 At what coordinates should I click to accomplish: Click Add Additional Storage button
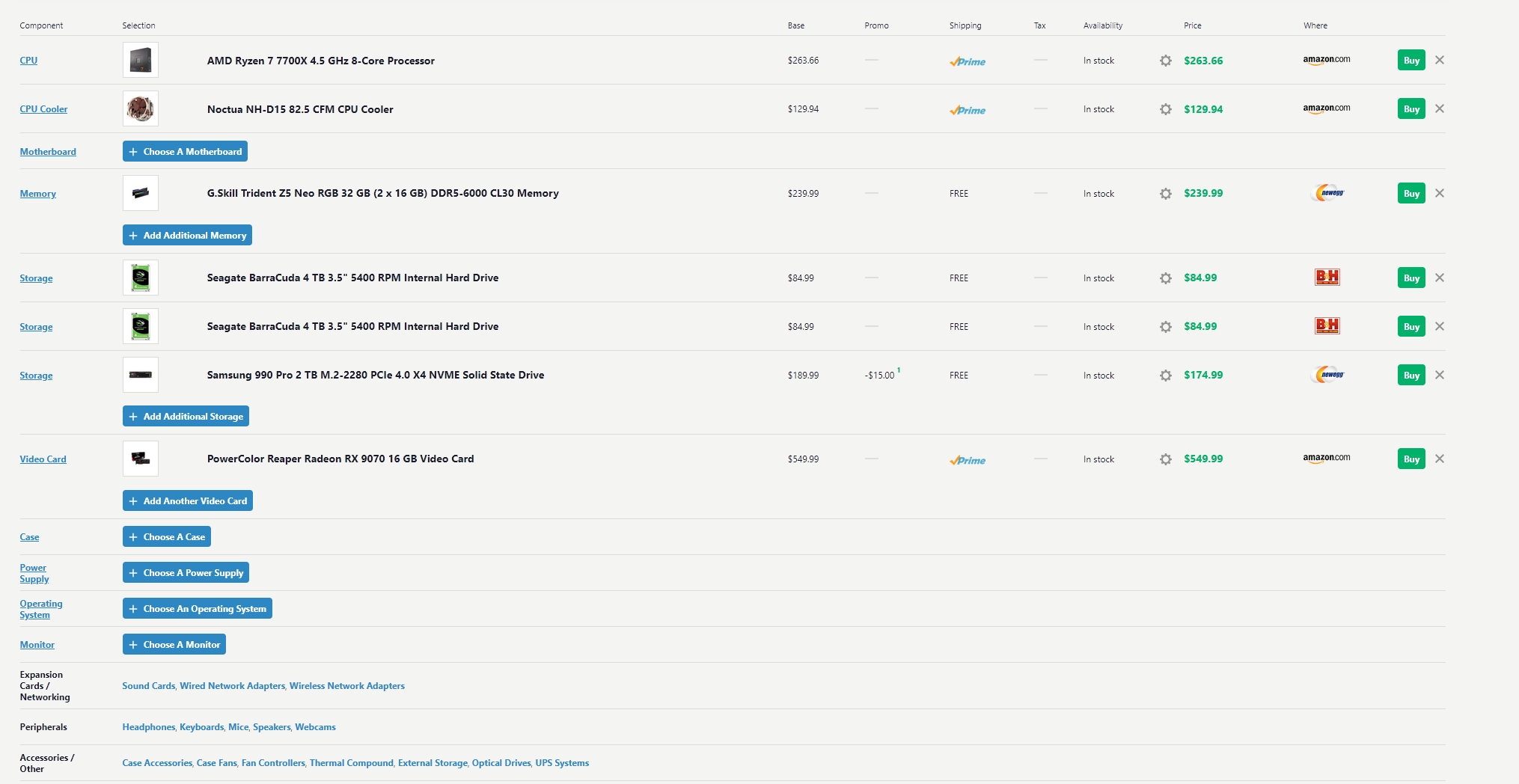pos(186,416)
